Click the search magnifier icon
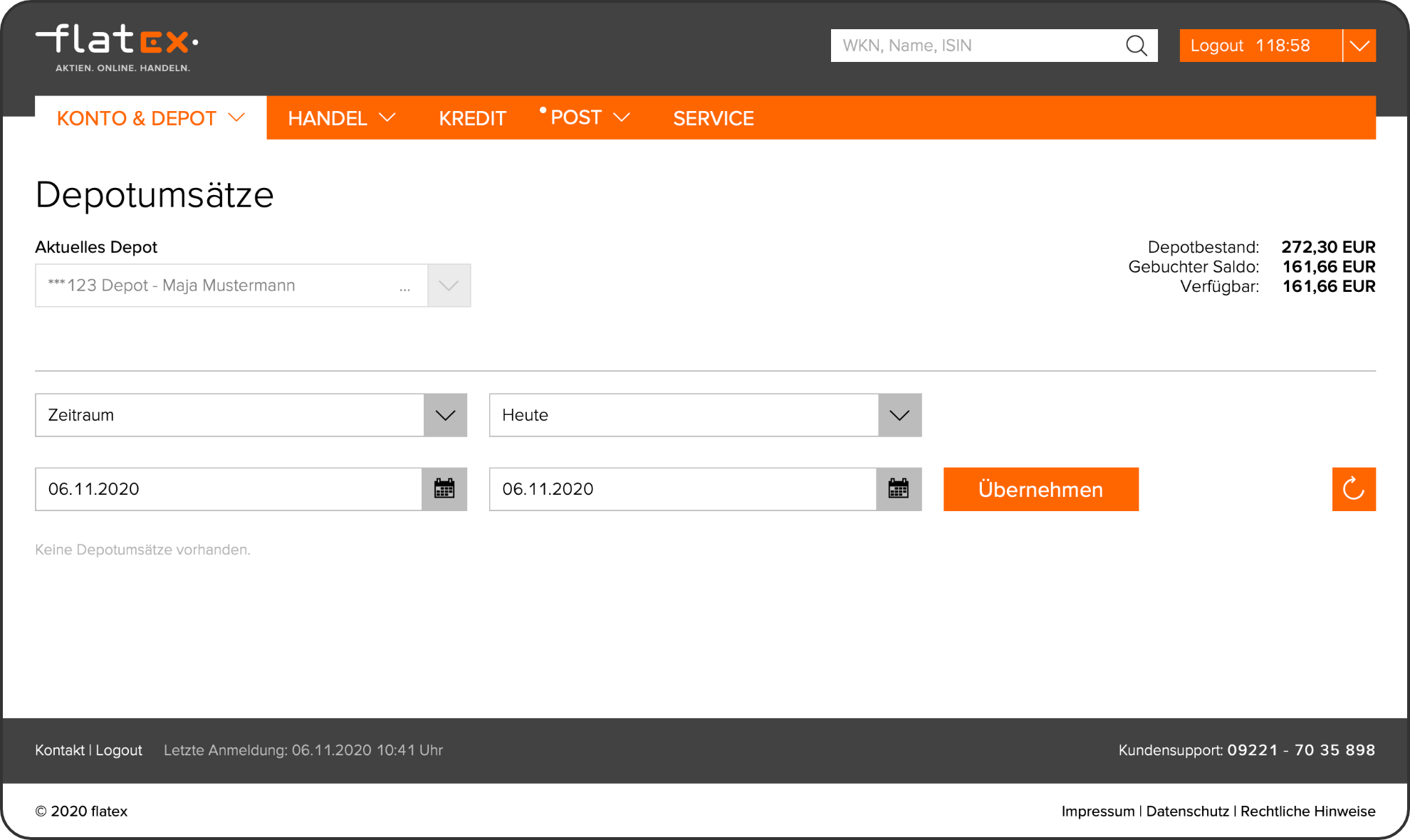Screen dimensions: 1410x840 coord(1136,46)
